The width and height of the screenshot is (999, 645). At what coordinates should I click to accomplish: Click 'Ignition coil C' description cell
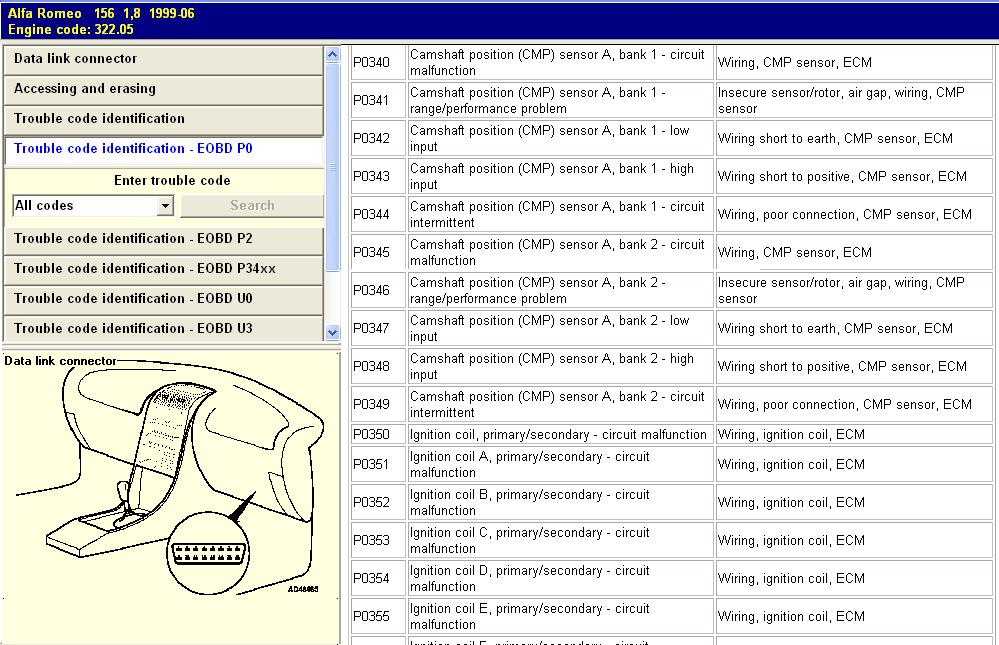[561, 540]
